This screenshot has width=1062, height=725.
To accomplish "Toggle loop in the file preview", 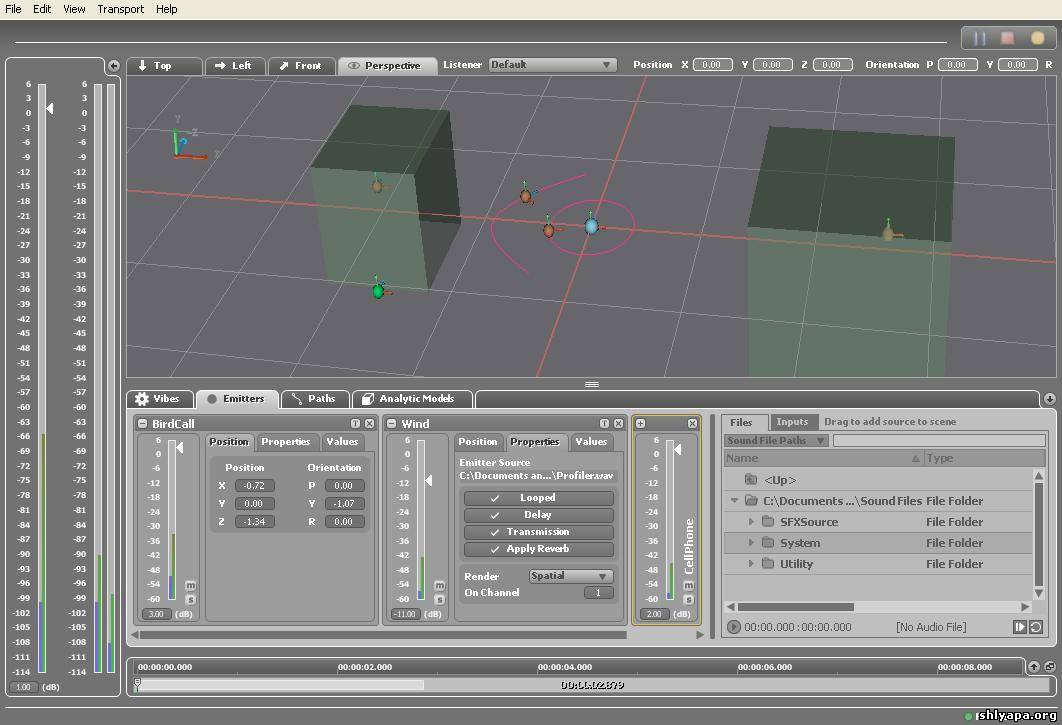I will click(x=1036, y=627).
